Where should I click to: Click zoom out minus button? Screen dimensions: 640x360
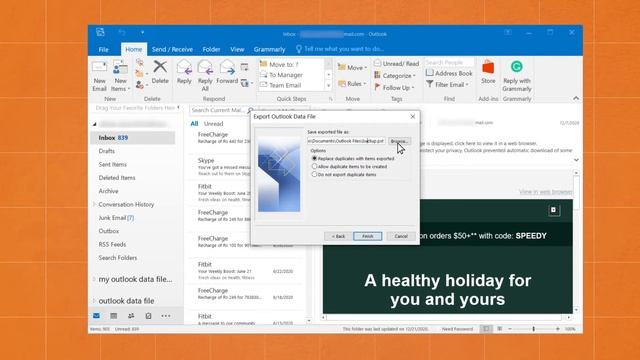coord(510,329)
